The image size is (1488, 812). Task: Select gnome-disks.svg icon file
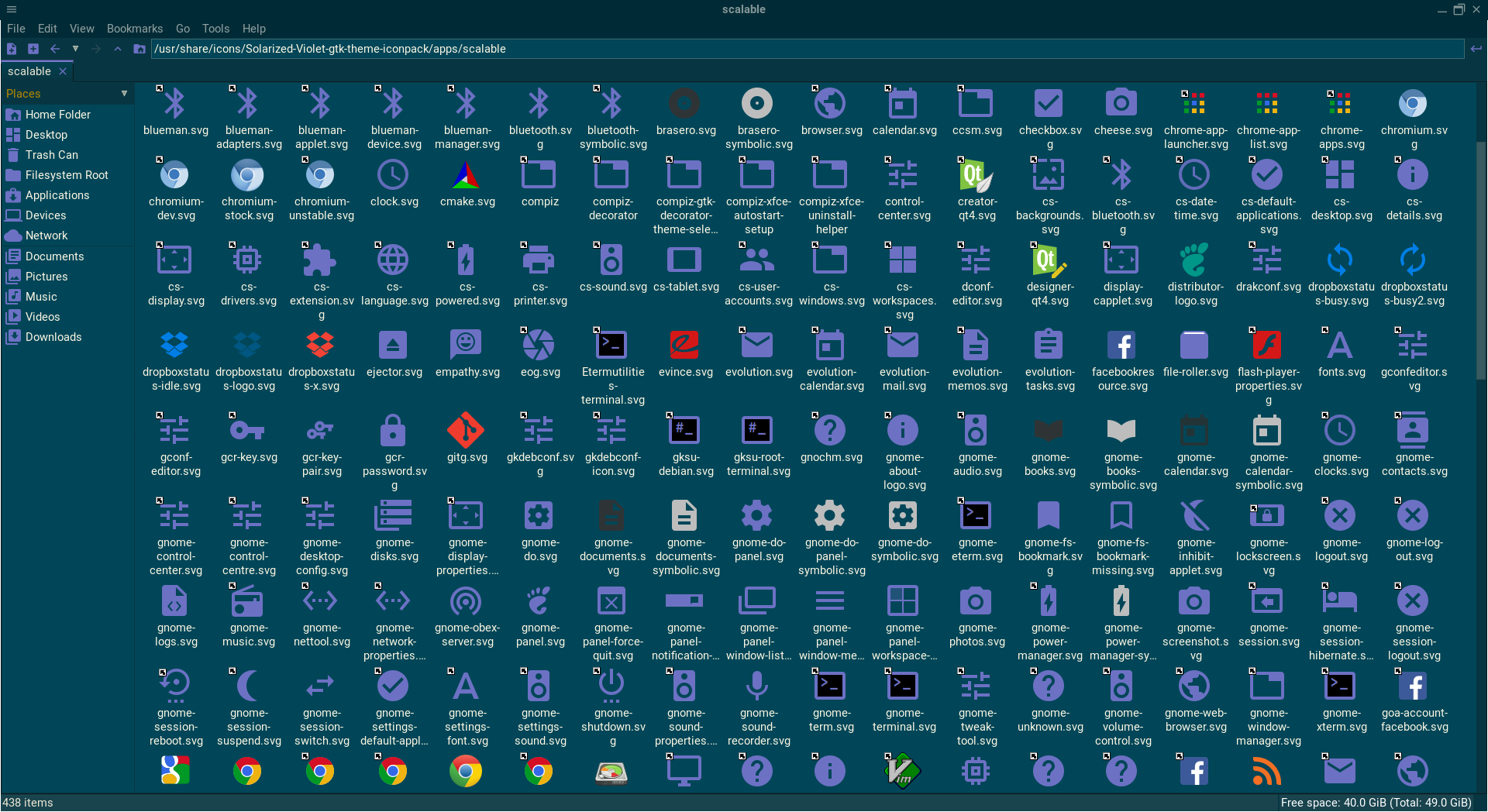pyautogui.click(x=394, y=516)
